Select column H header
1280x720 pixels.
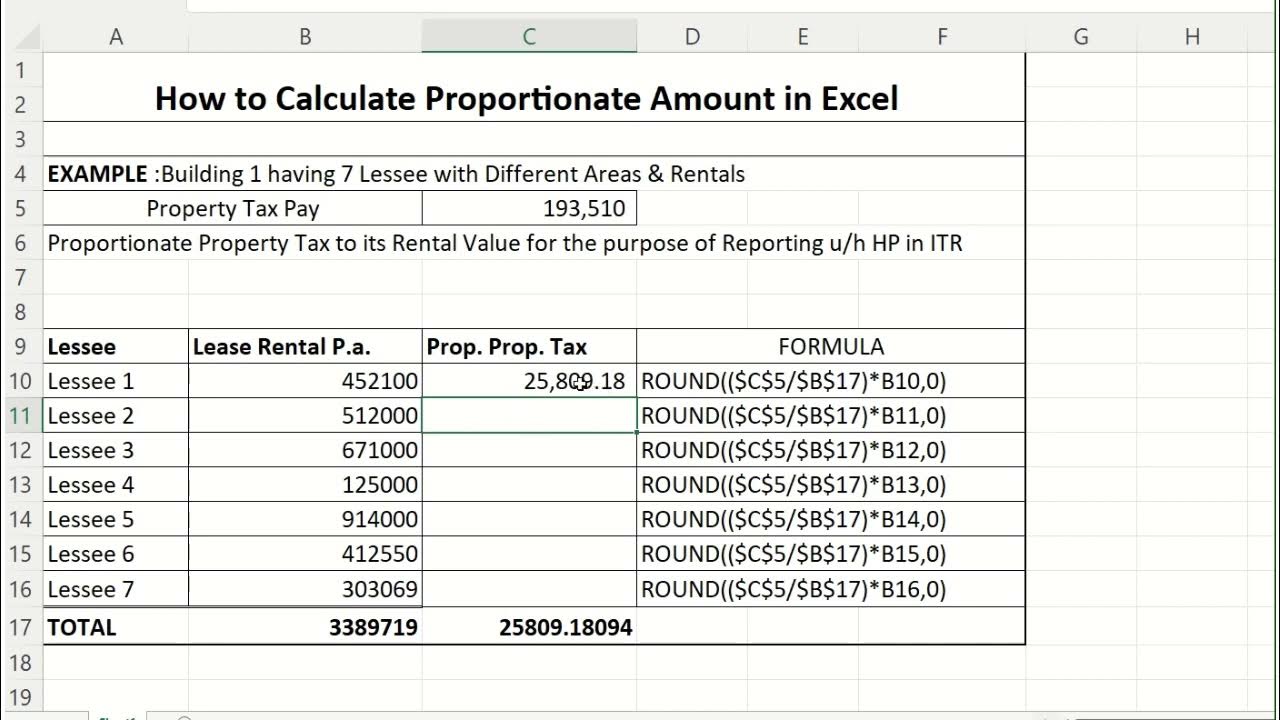coord(1192,37)
